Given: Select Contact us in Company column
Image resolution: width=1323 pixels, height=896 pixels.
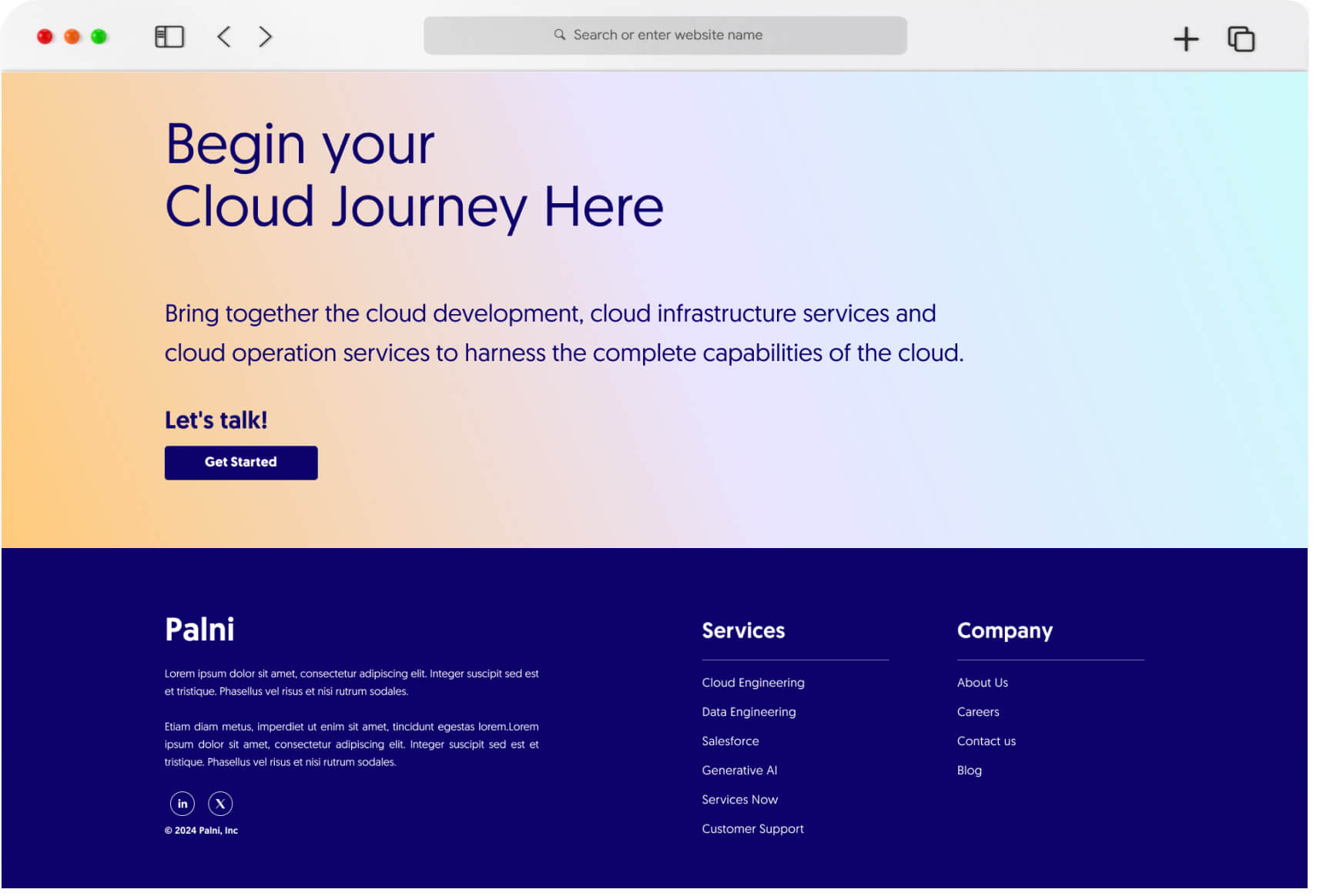Looking at the screenshot, I should (986, 741).
